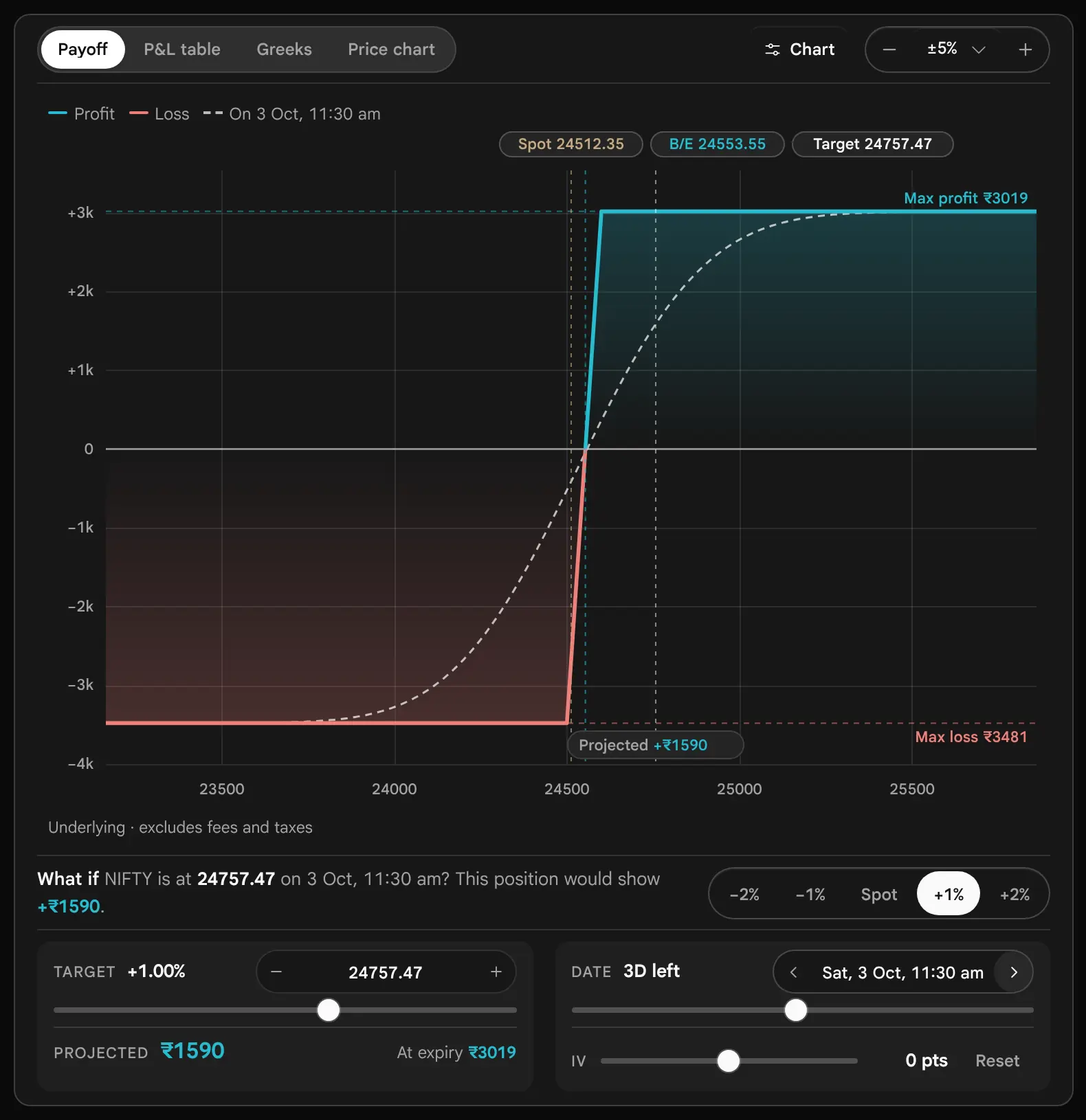The width and height of the screenshot is (1086, 1120).
Task: Toggle the Profit legend entry
Action: [x=81, y=113]
